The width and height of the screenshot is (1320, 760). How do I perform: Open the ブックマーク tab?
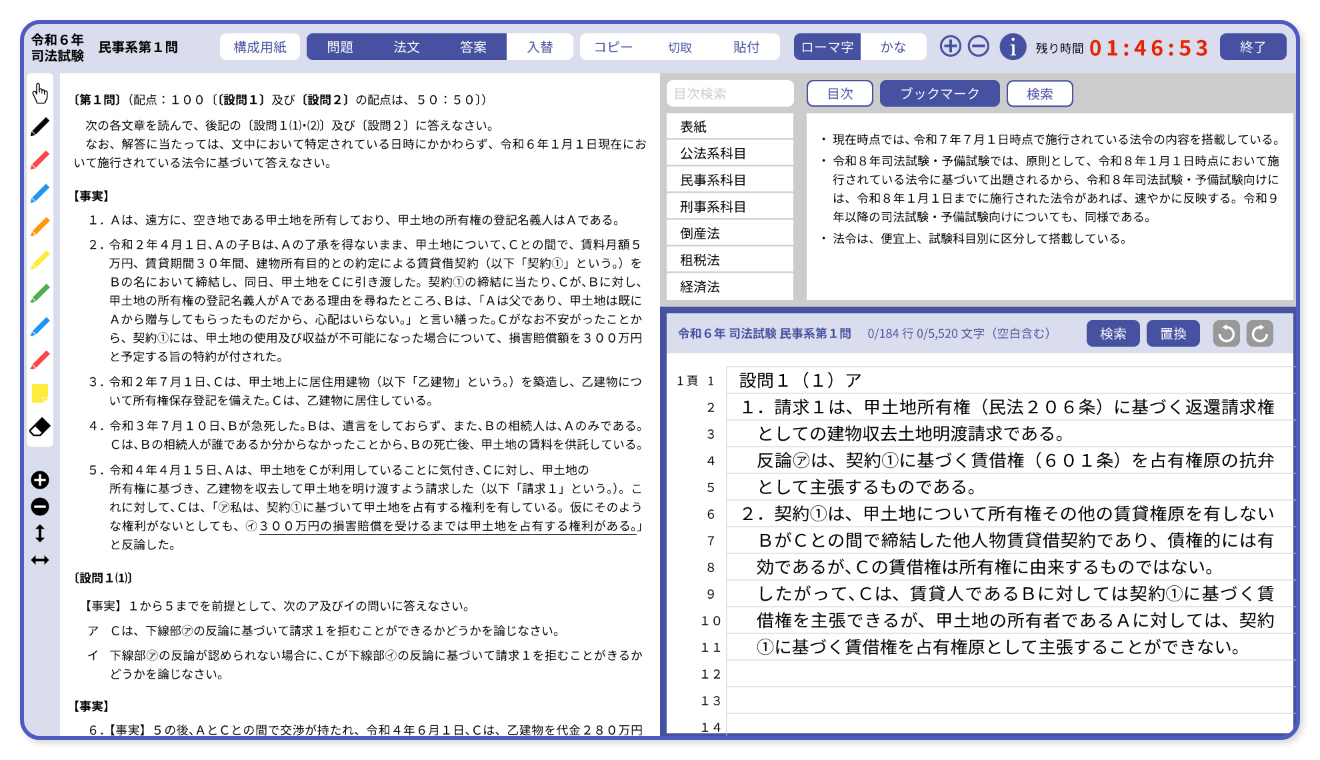940,94
